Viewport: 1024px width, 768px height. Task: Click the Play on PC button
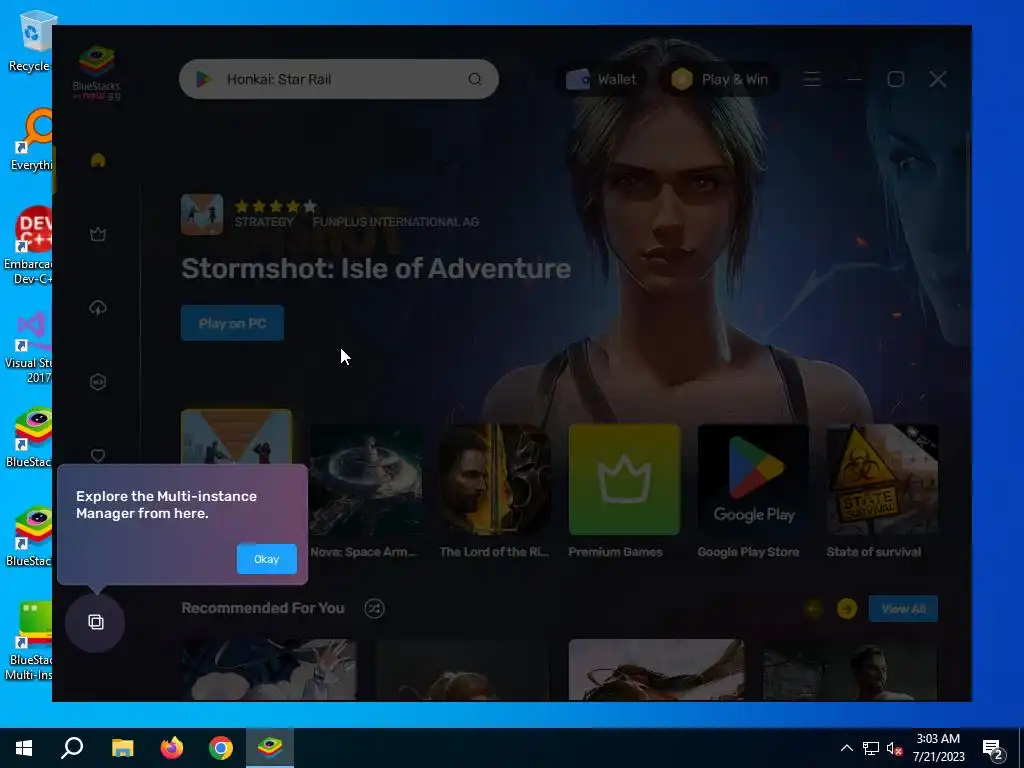coord(232,323)
